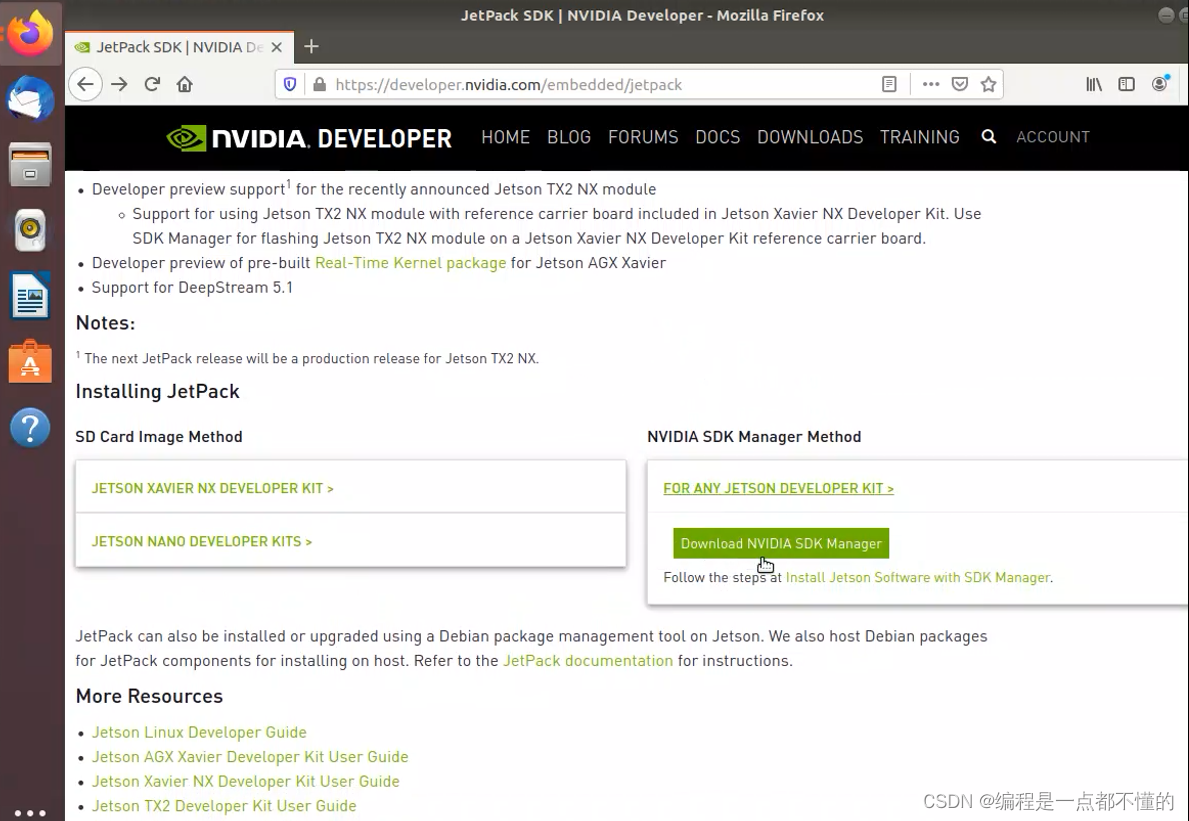Open Firefox account icon
The width and height of the screenshot is (1189, 821).
click(1160, 83)
